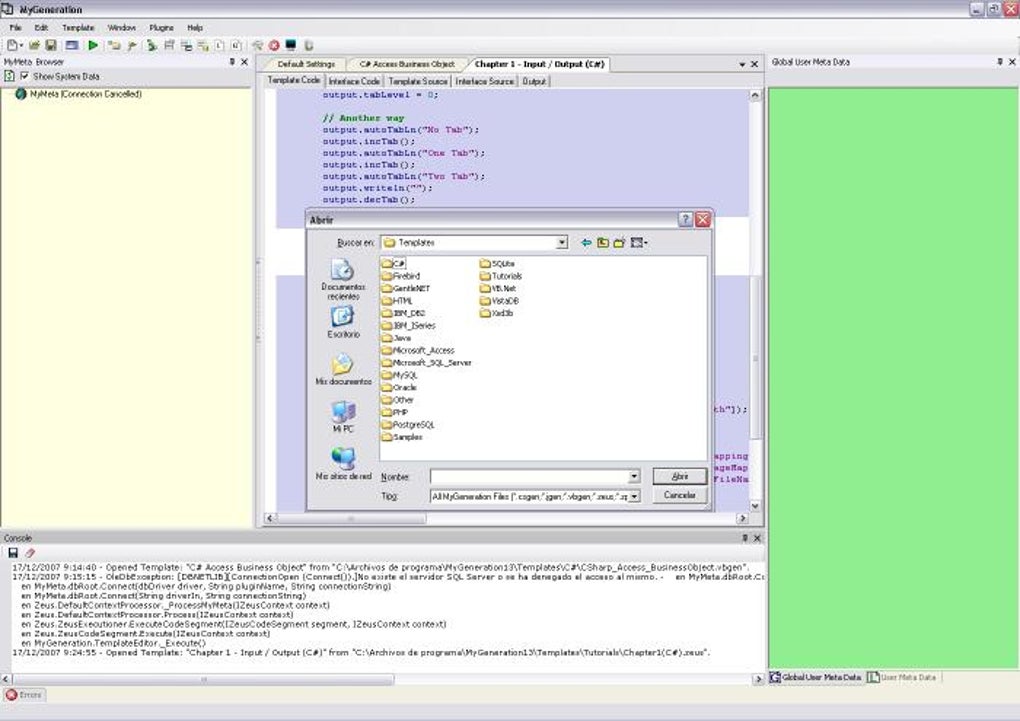This screenshot has width=1020, height=721.
Task: Clear the console with the eraser icon
Action: pyautogui.click(x=30, y=552)
